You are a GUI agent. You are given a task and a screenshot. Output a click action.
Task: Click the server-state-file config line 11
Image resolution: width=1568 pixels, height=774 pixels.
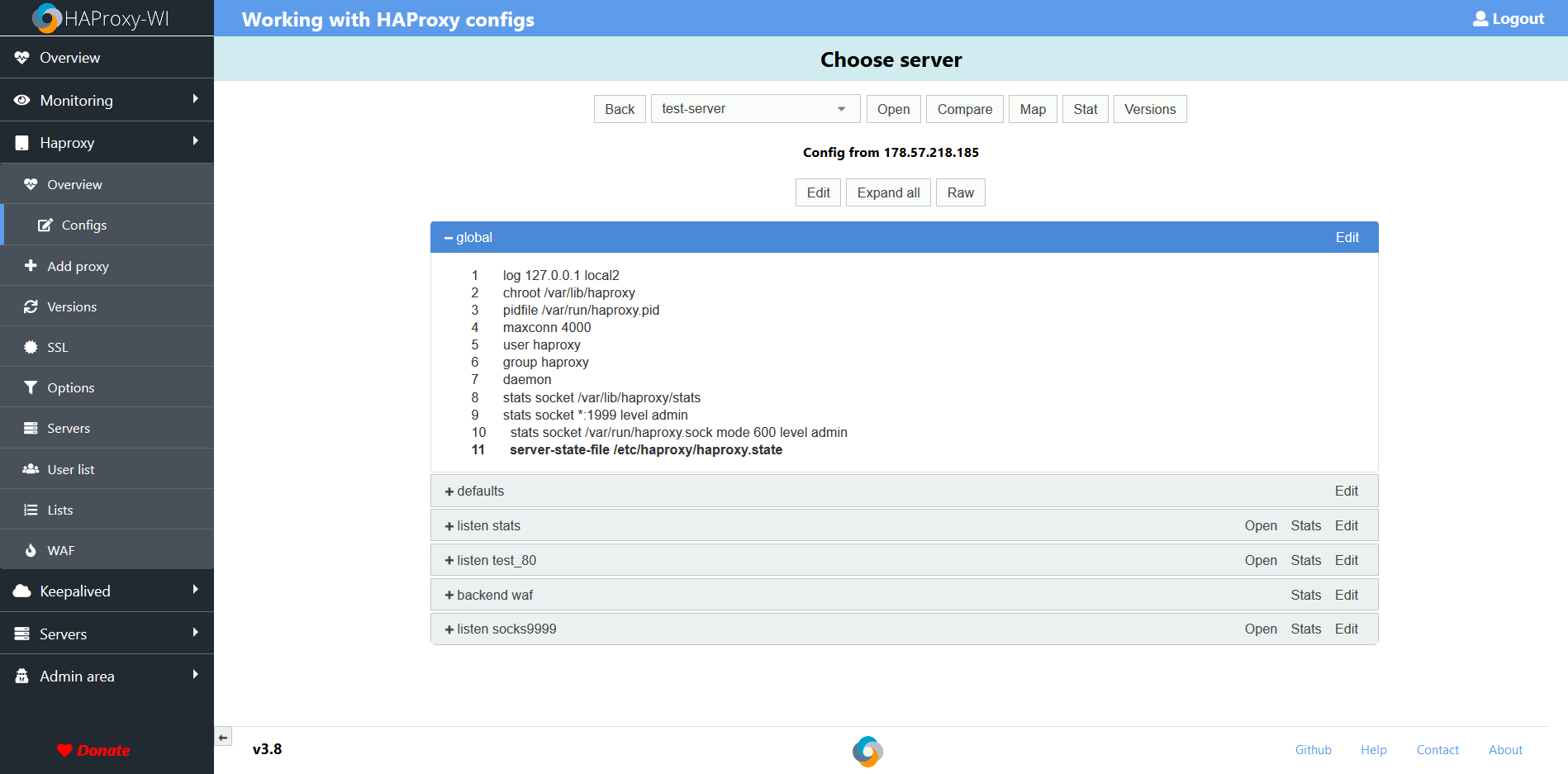[646, 449]
